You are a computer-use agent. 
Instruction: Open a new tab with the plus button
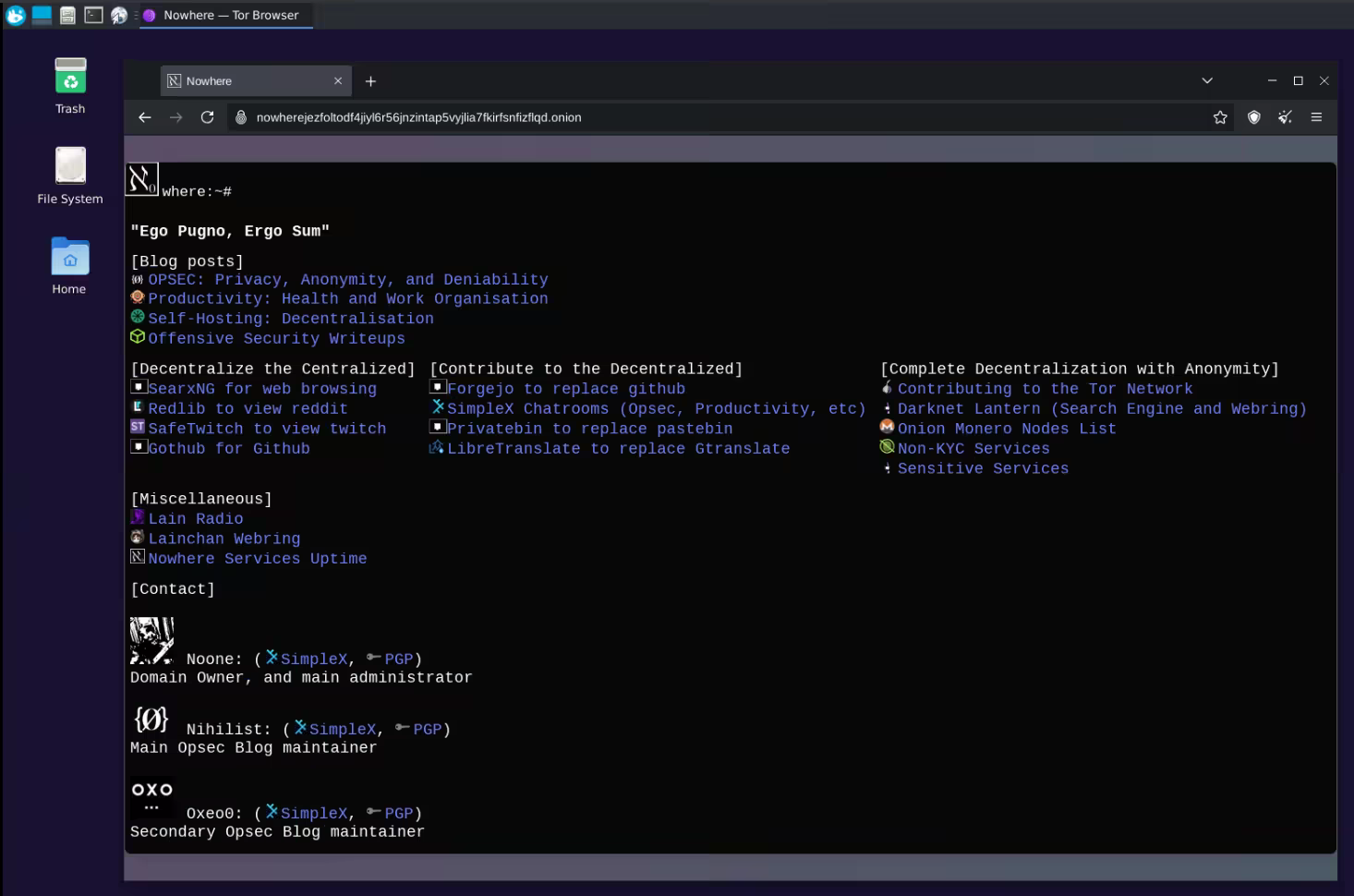(x=370, y=81)
